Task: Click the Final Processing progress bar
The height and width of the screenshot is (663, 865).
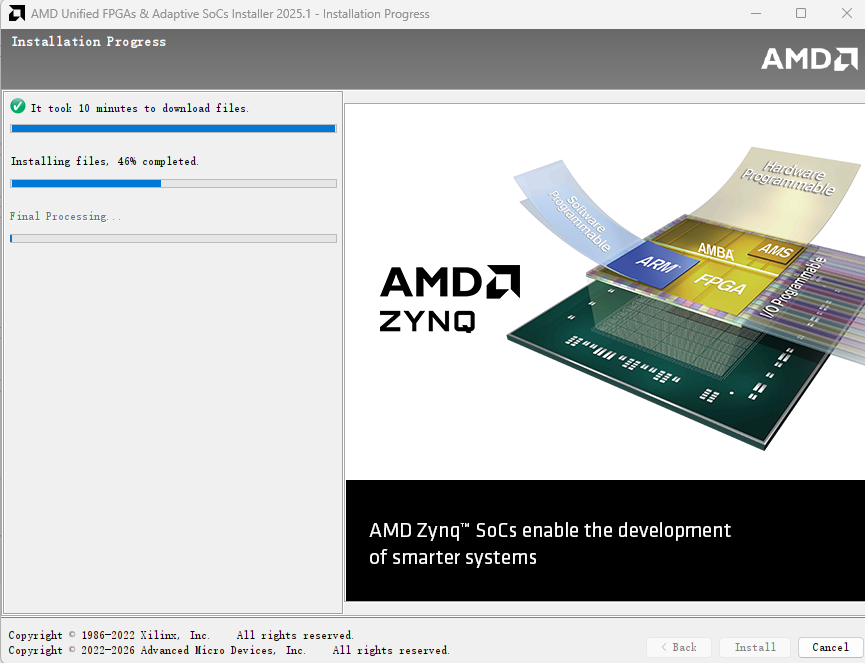Action: (173, 238)
